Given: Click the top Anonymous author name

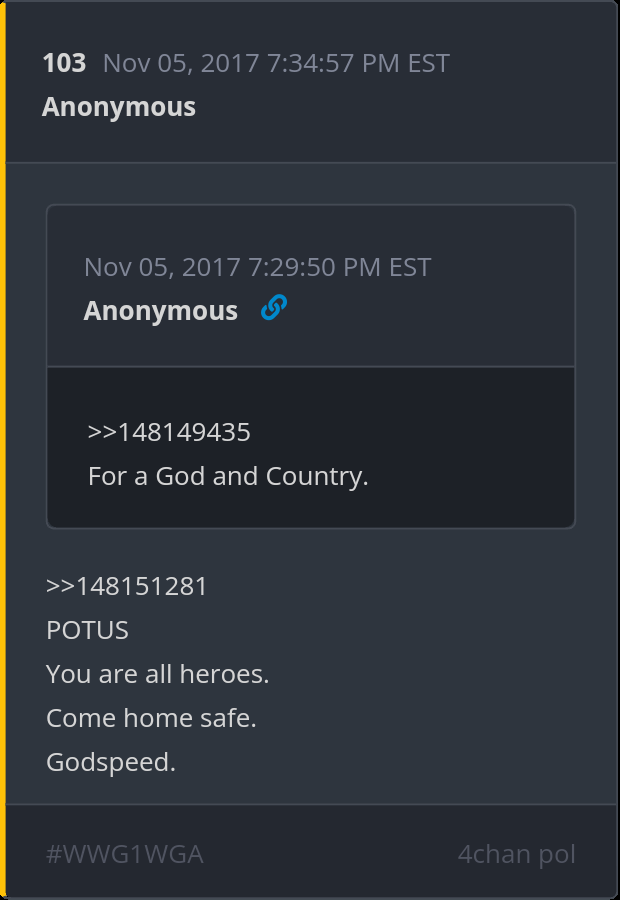Looking at the screenshot, I should [x=119, y=107].
